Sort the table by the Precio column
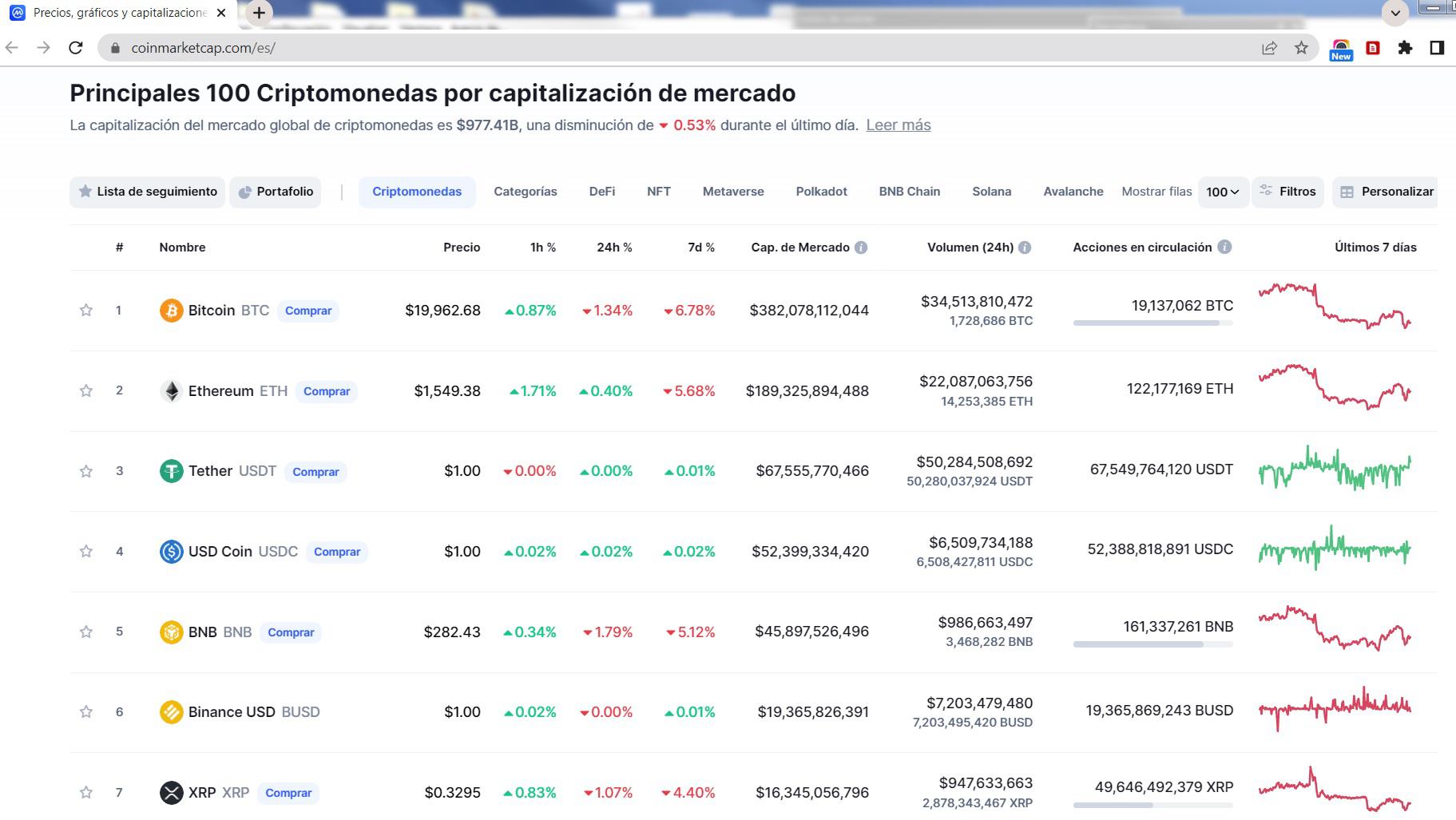Image resolution: width=1456 pixels, height=820 pixels. [462, 248]
